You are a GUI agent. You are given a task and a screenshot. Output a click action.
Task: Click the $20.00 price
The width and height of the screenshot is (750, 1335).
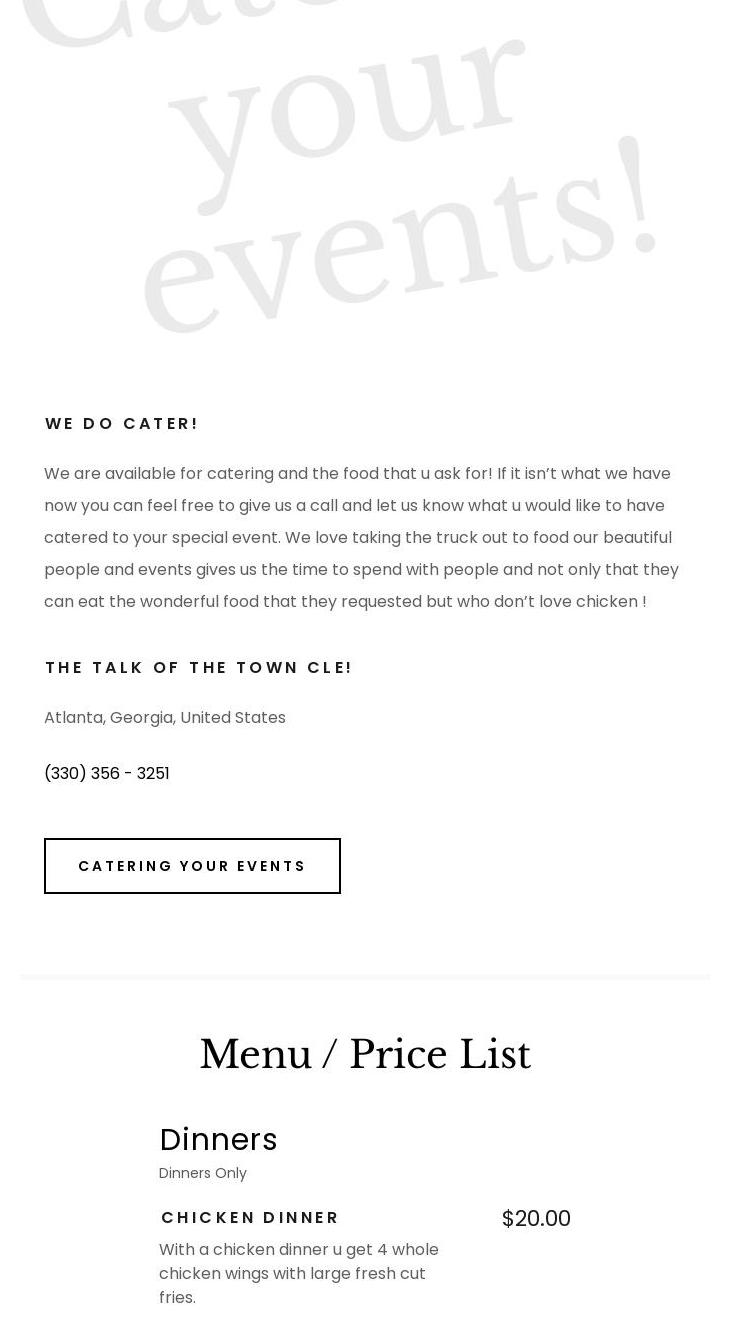click(536, 1219)
